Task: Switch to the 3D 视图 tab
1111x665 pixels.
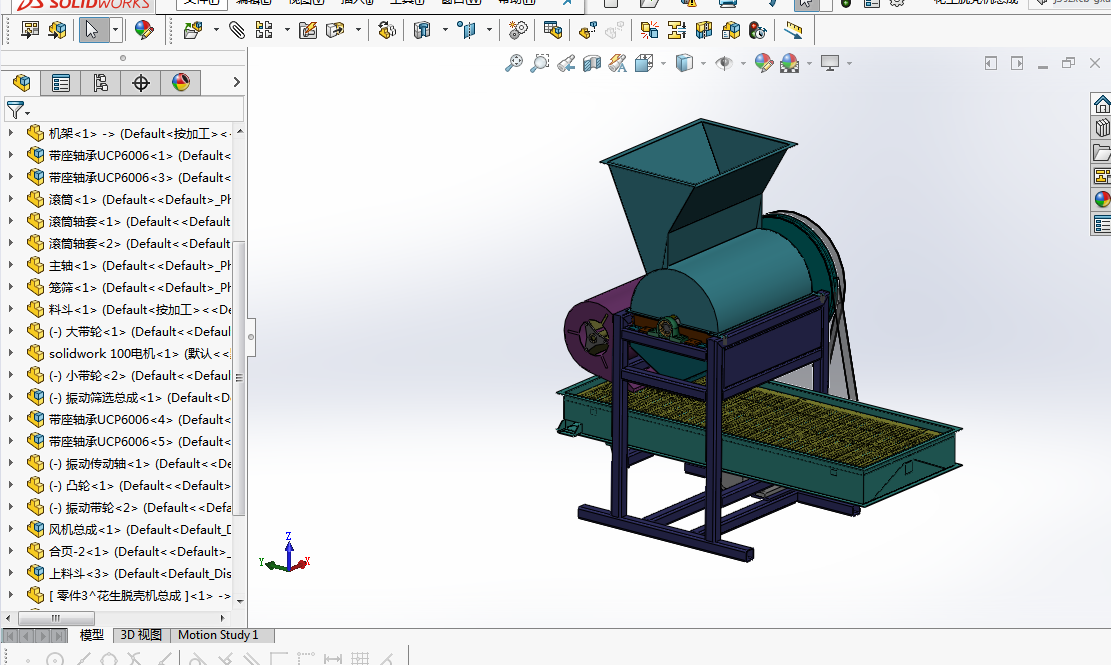Action: click(141, 635)
